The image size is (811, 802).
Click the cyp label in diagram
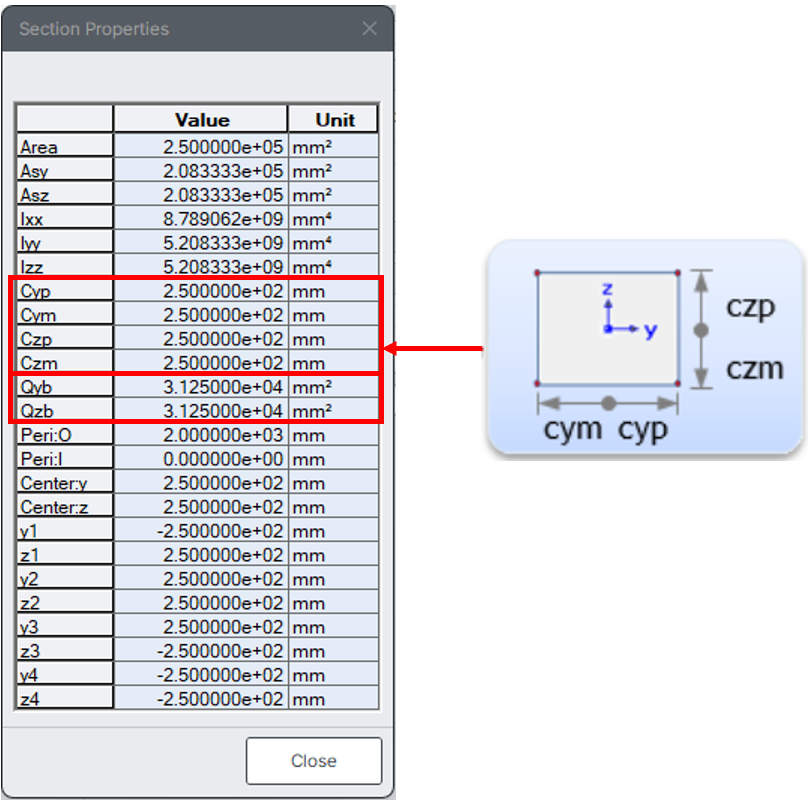[643, 430]
